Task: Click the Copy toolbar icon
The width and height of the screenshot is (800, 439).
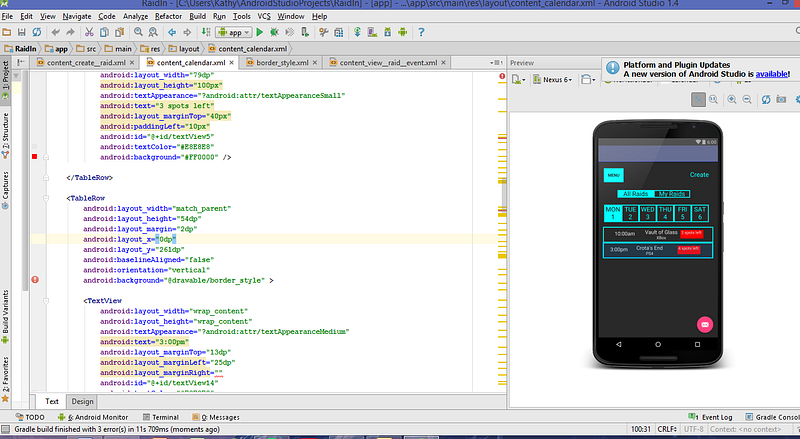Action: tap(104, 32)
